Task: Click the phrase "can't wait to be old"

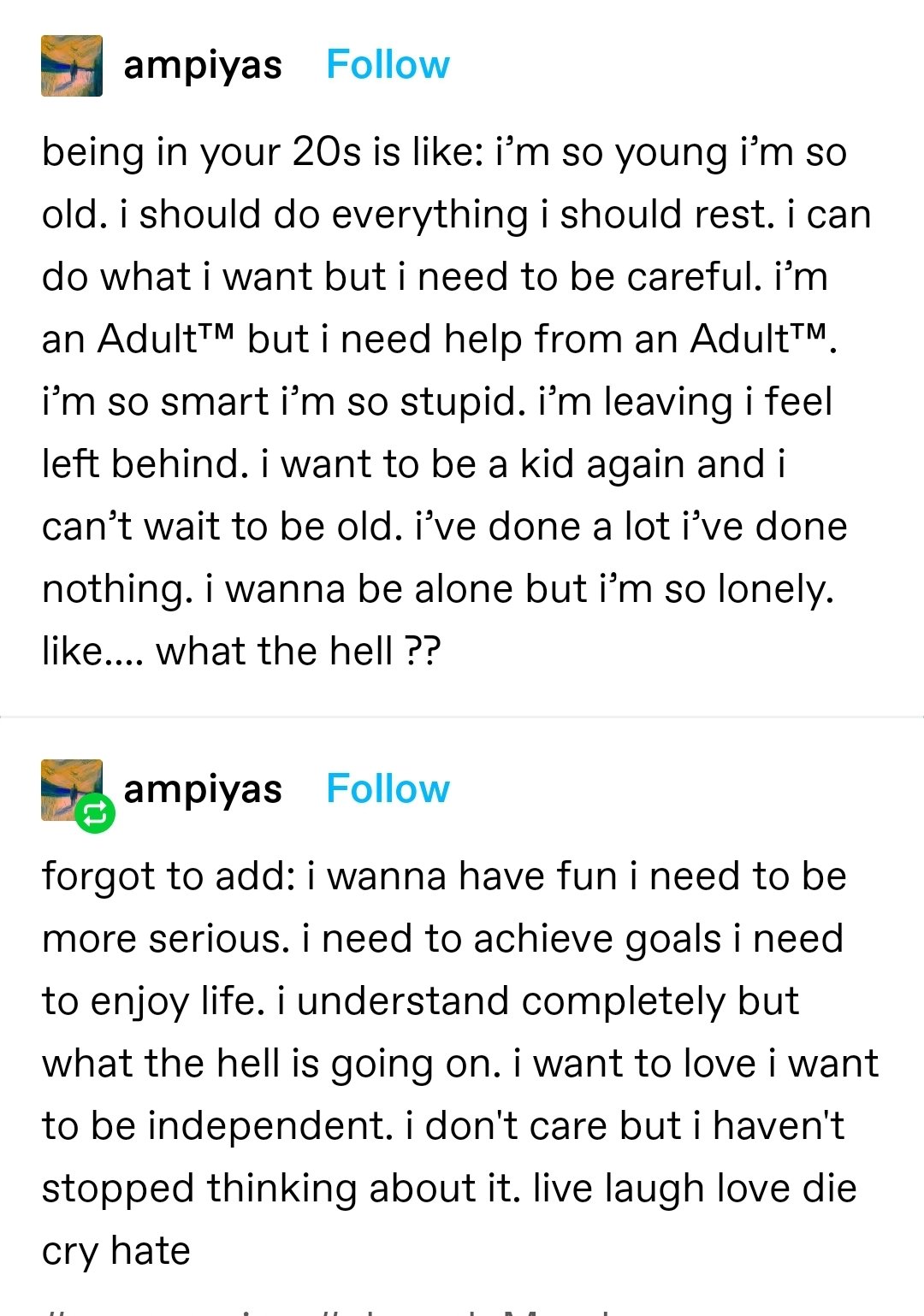Action: click(x=222, y=527)
